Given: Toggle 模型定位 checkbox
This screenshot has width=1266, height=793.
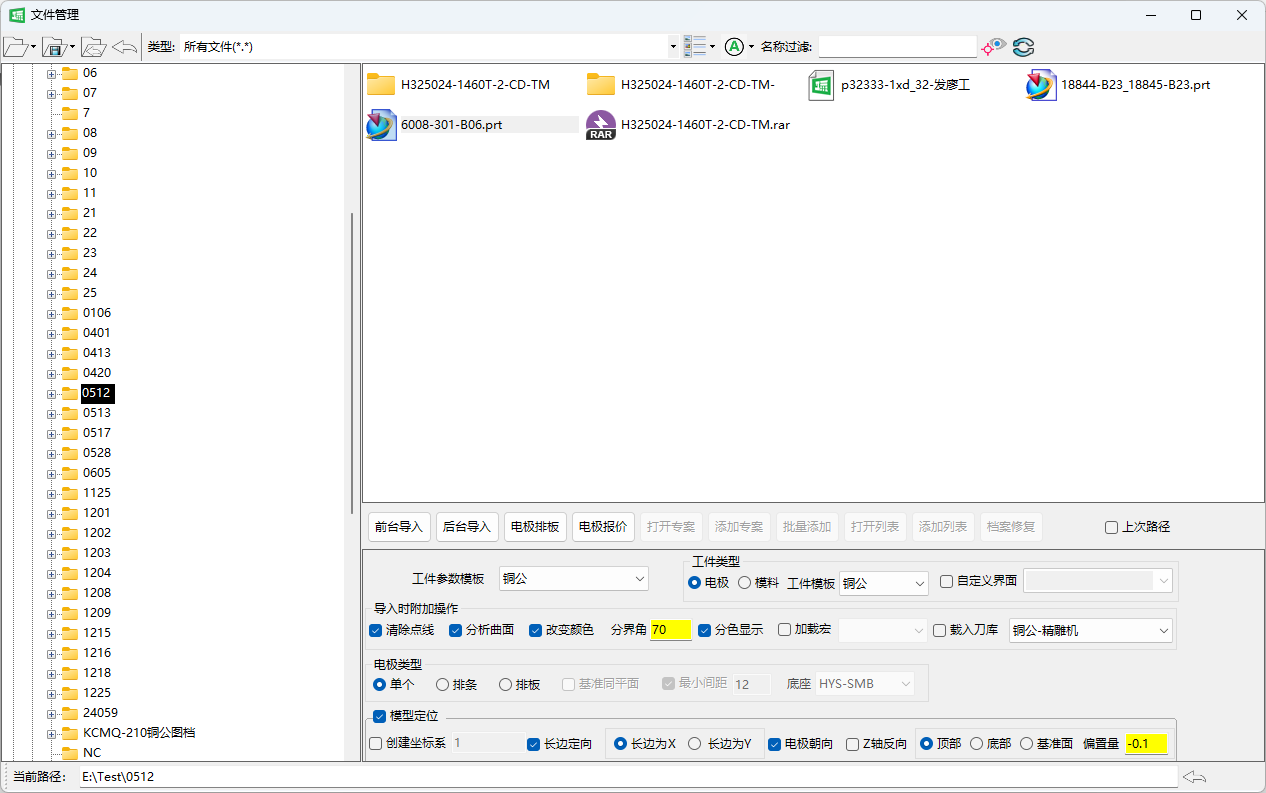Looking at the screenshot, I should click(379, 716).
